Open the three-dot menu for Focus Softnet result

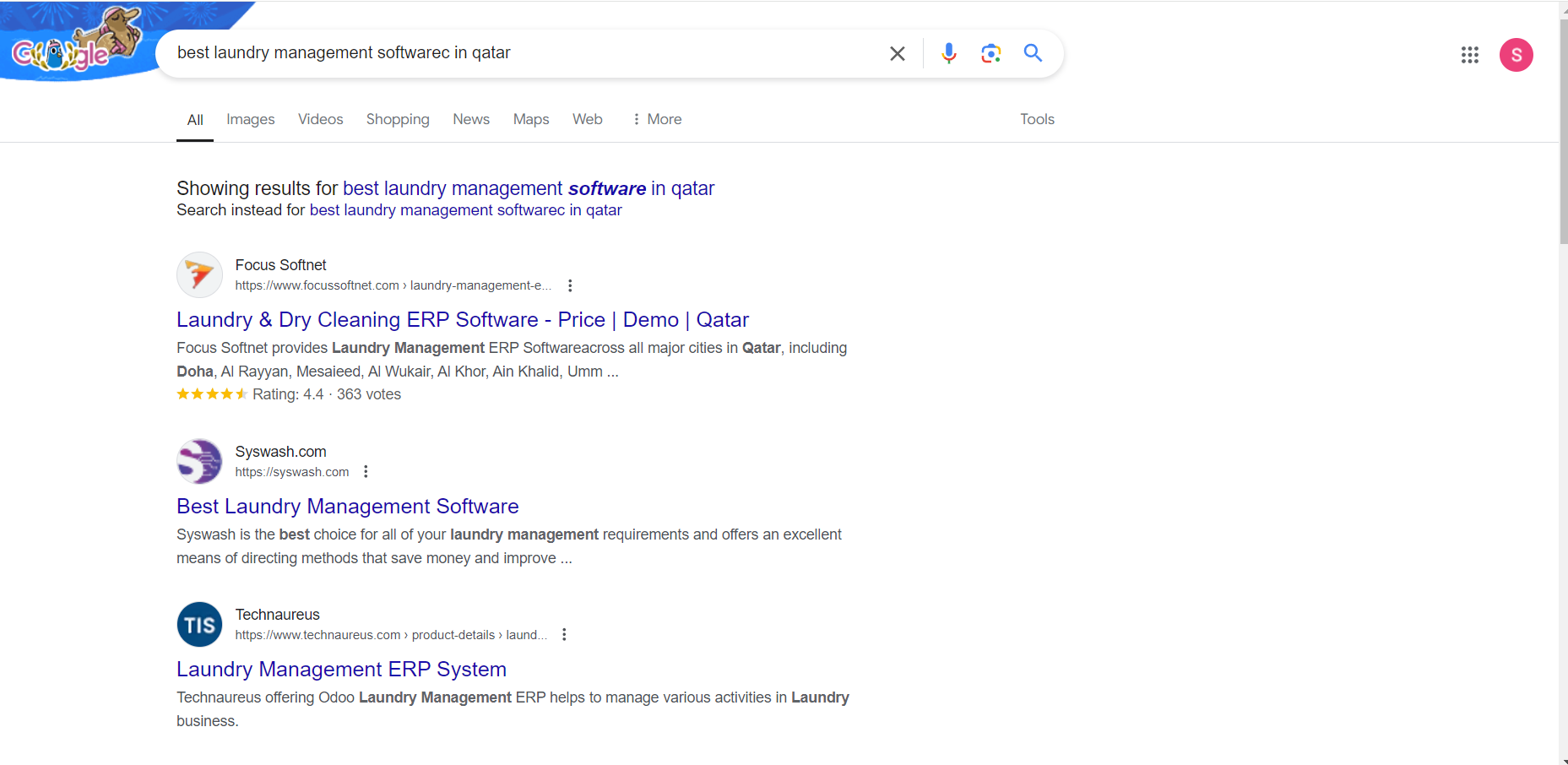[x=570, y=285]
